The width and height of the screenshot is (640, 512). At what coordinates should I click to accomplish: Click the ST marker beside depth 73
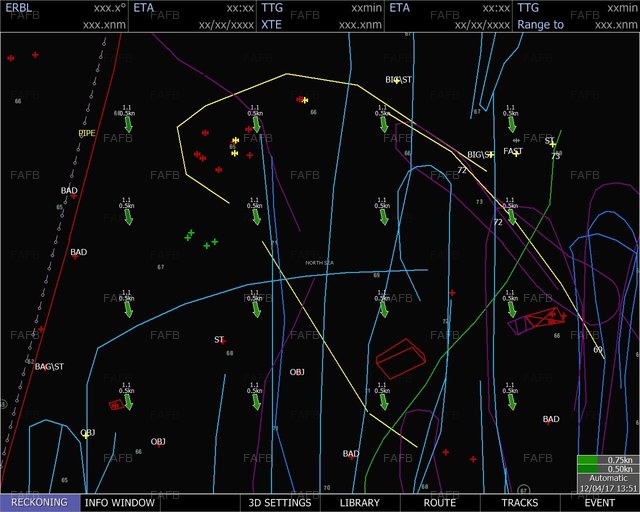point(551,142)
